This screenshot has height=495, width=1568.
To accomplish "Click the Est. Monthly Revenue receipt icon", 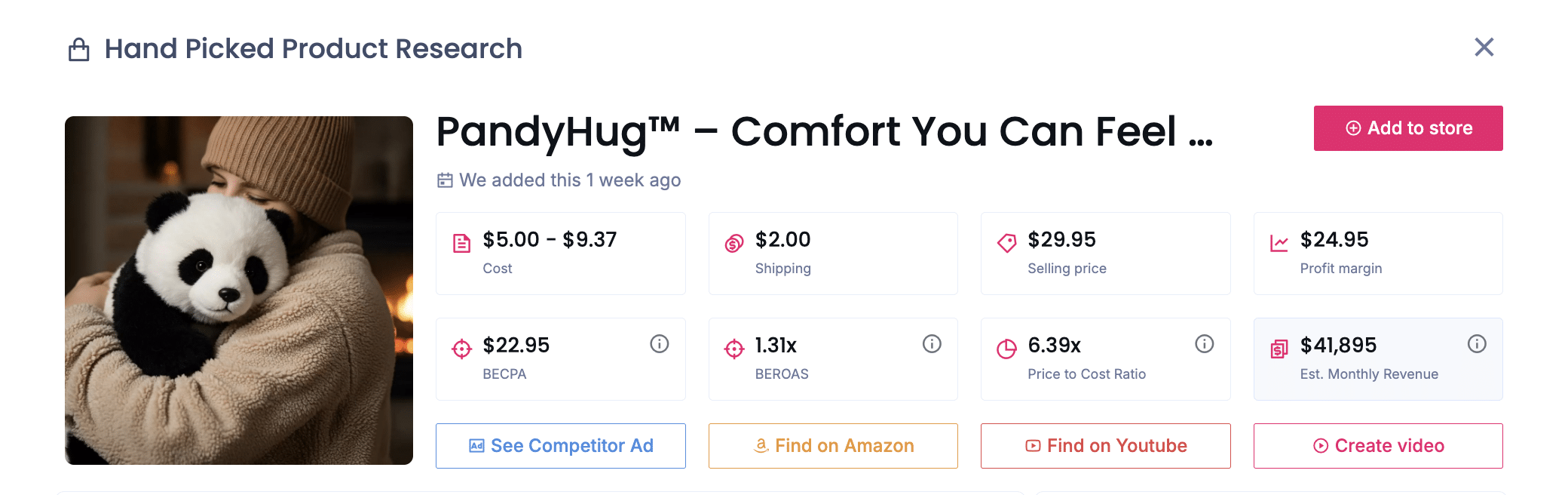I will pos(1279,349).
